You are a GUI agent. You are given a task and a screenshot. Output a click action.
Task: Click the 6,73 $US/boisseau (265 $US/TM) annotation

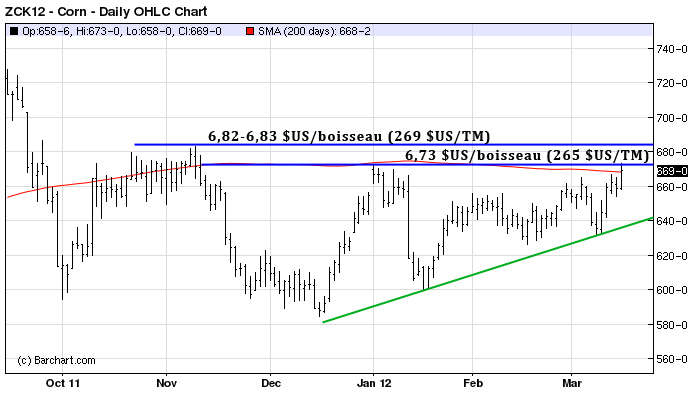pyautogui.click(x=527, y=155)
